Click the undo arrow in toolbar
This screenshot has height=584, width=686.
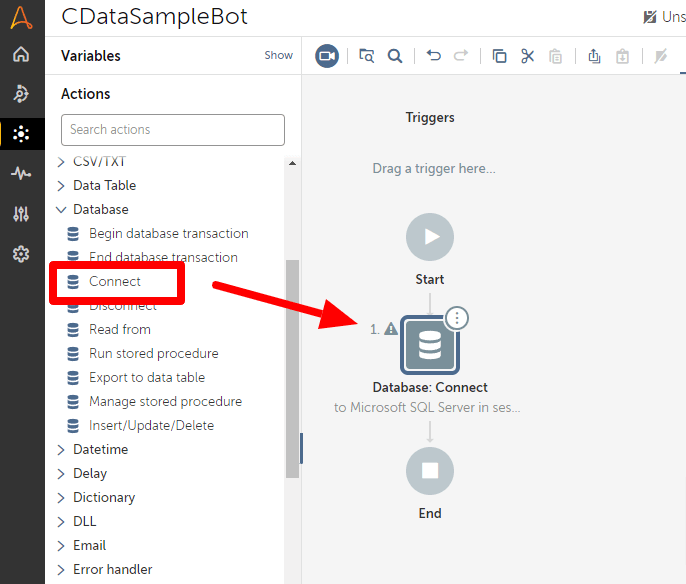point(433,56)
